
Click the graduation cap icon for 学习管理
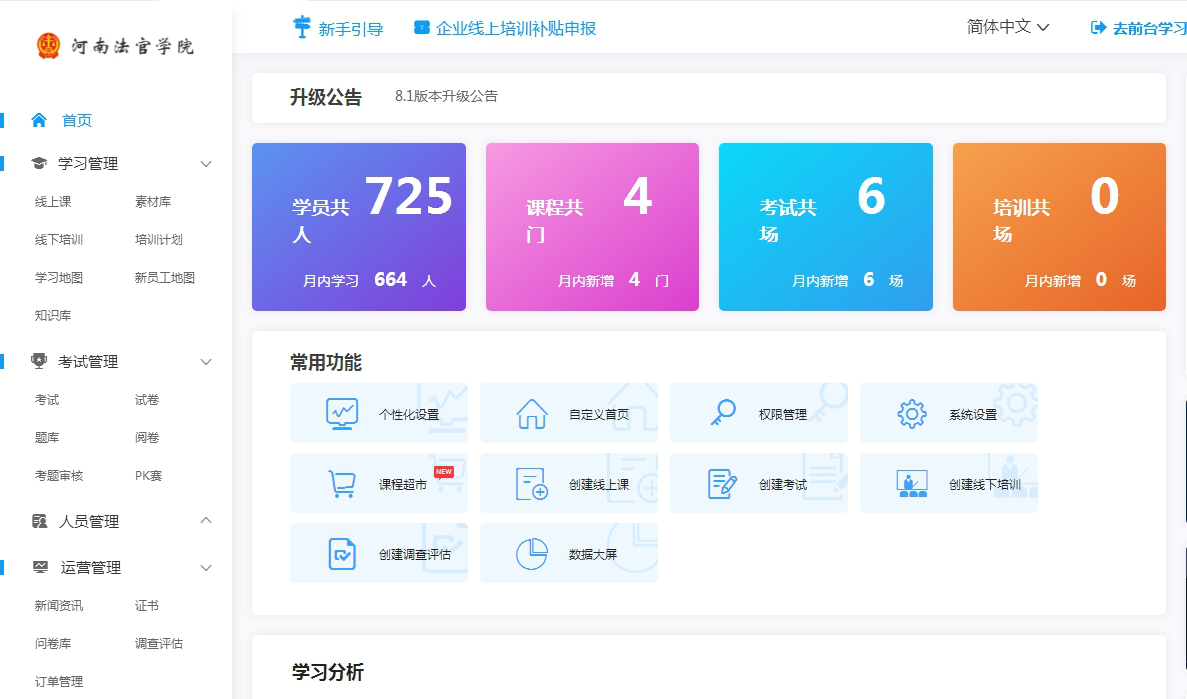tap(39, 163)
